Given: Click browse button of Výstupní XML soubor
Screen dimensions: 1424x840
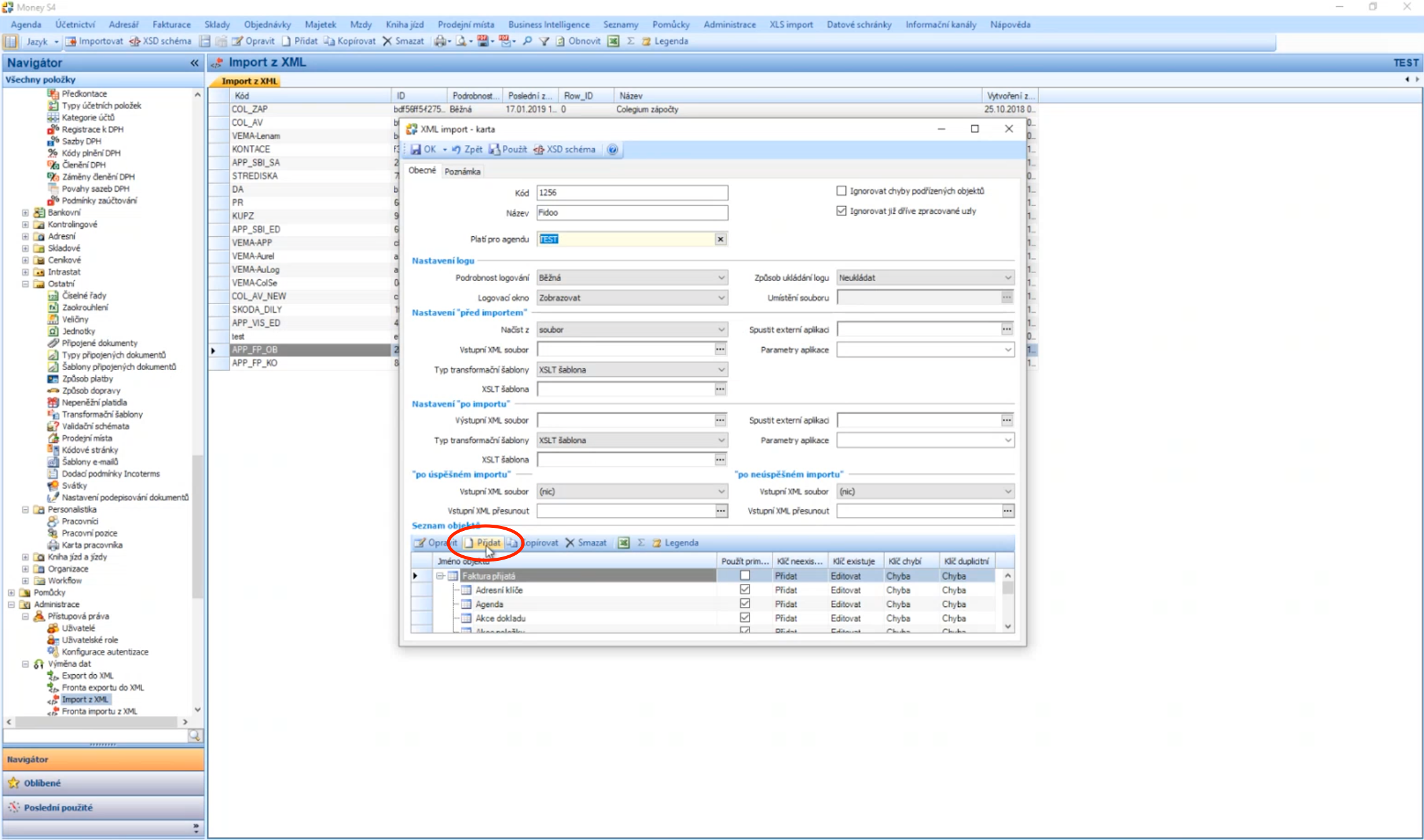Looking at the screenshot, I should (721, 421).
